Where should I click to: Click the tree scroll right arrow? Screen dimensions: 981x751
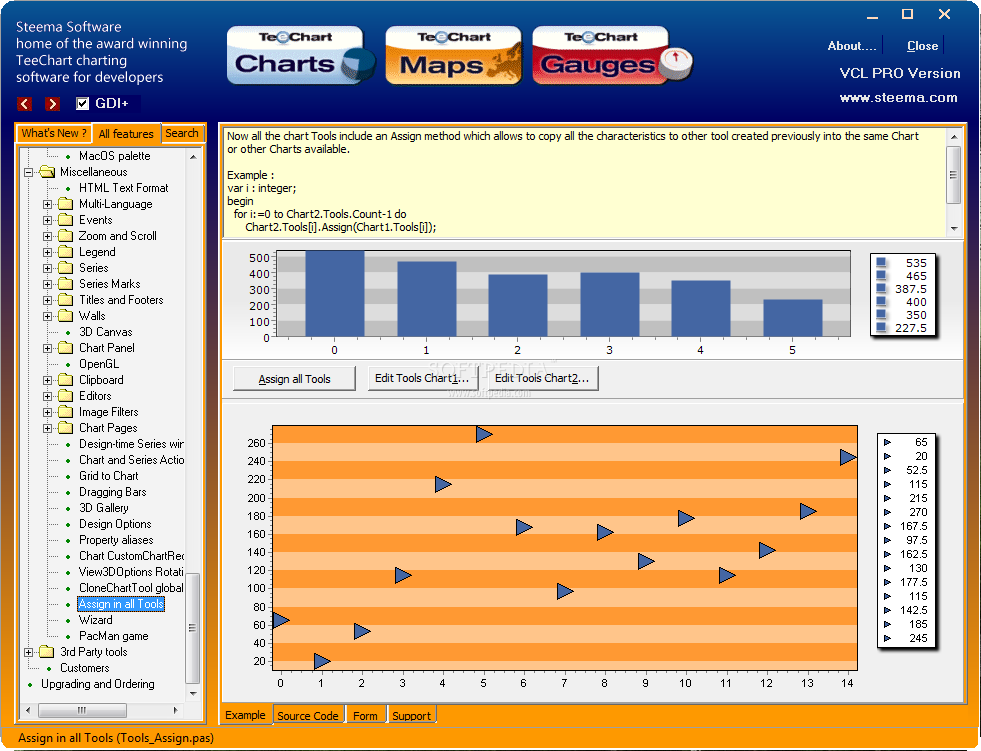(175, 710)
